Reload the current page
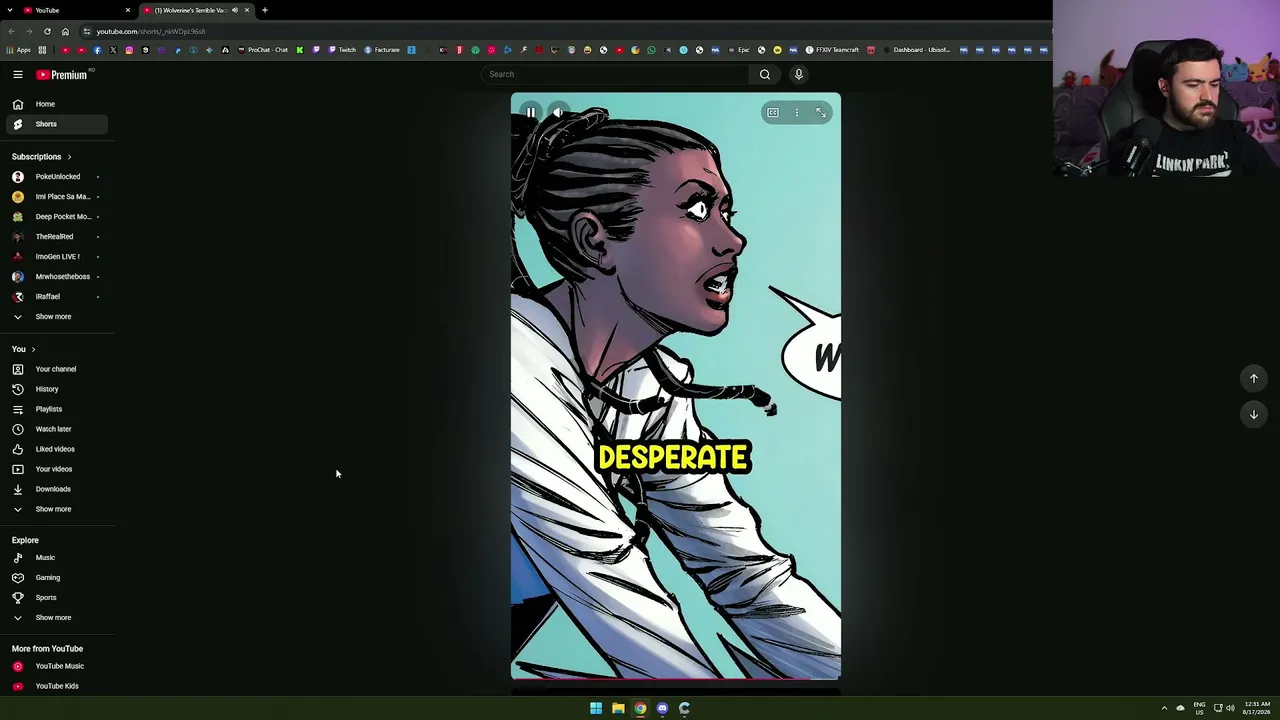The height and width of the screenshot is (720, 1280). 47,31
